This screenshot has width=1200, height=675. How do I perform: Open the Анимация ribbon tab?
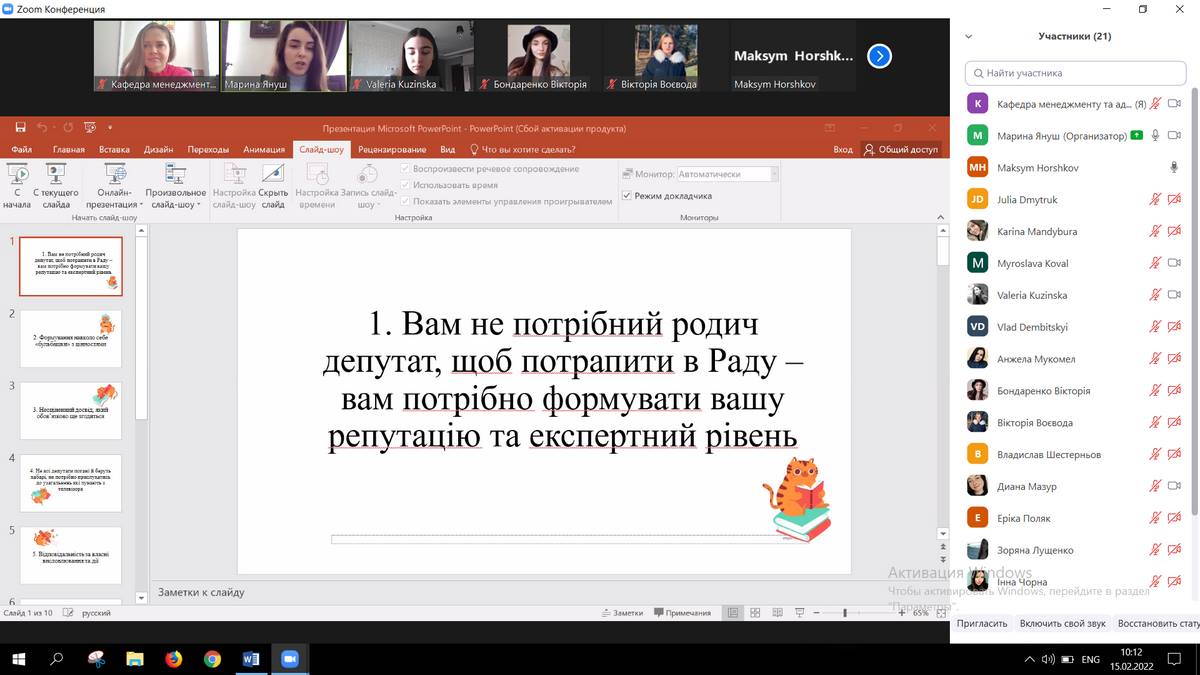[264, 150]
